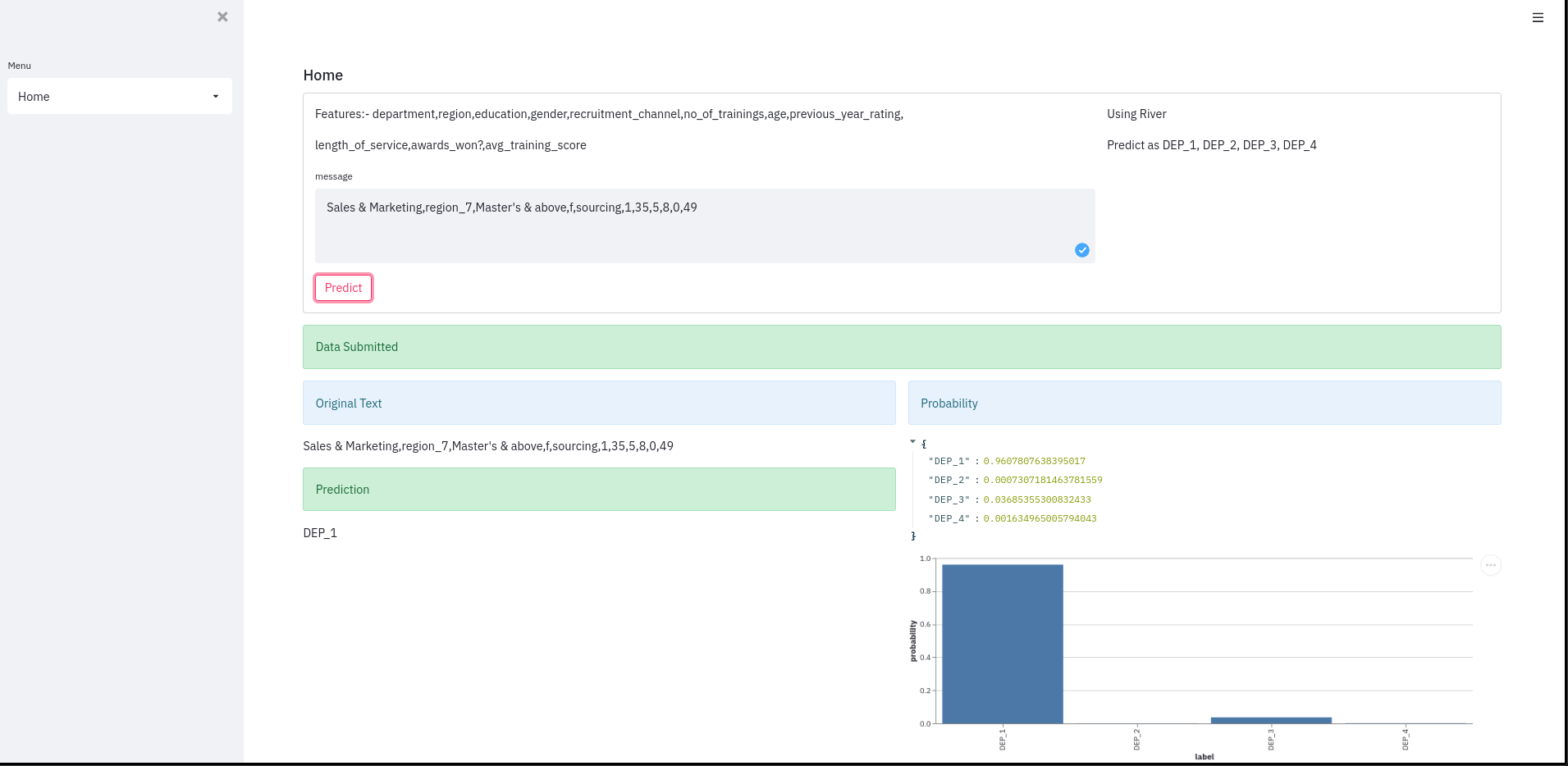Click the DEP_1 prediction result text

tap(320, 533)
